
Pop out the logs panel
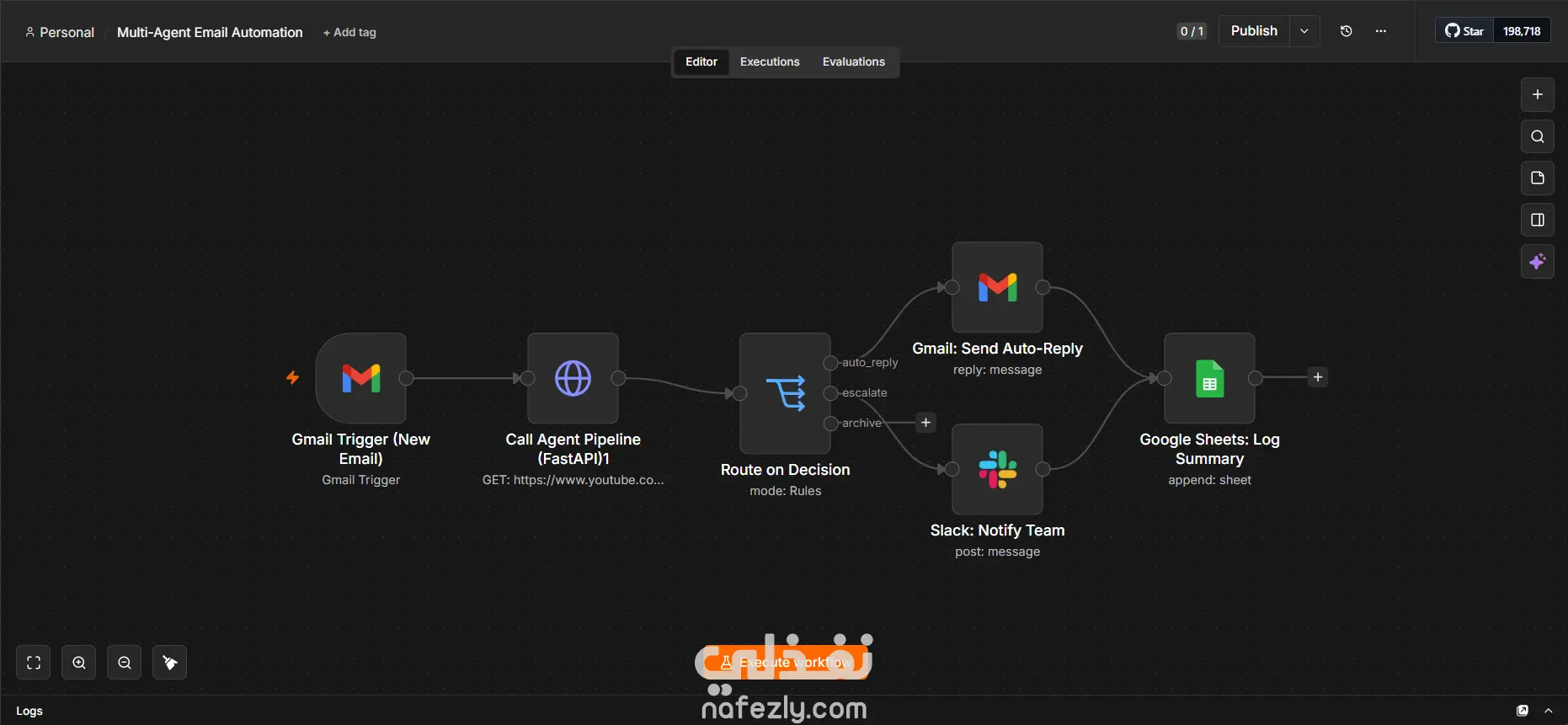[1523, 711]
